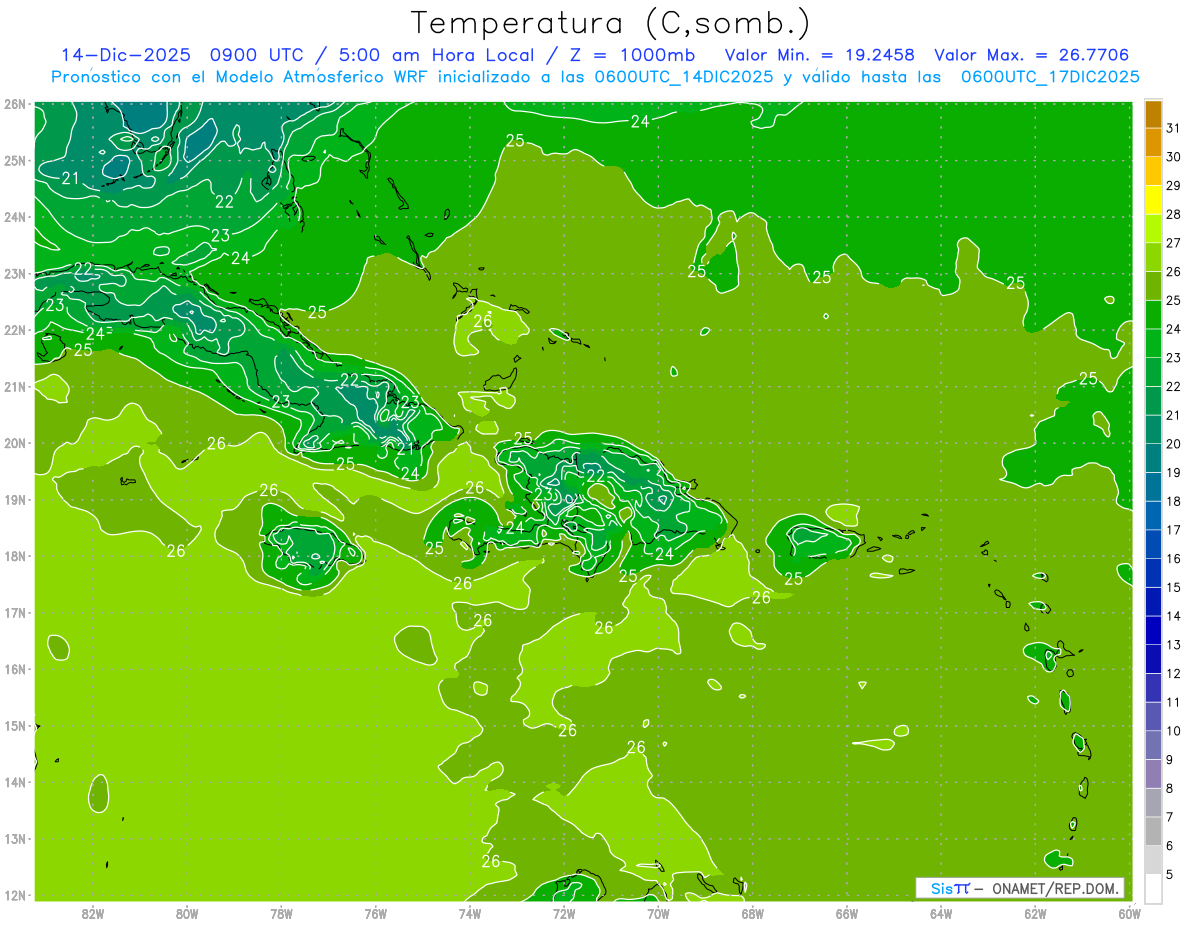The height and width of the screenshot is (927, 1200).
Task: Click the '24N' latitude axis label
Action: click(x=14, y=217)
